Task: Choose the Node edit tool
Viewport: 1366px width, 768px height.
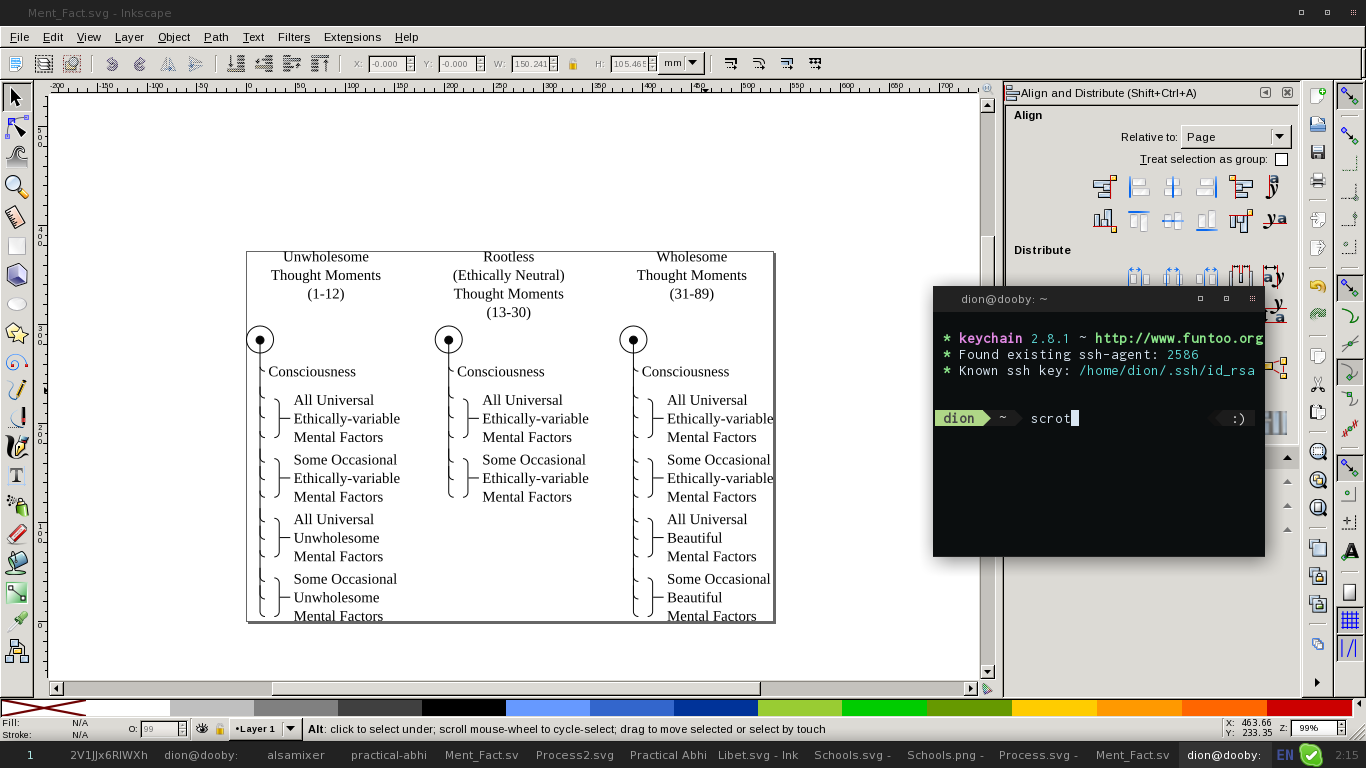Action: (x=16, y=127)
